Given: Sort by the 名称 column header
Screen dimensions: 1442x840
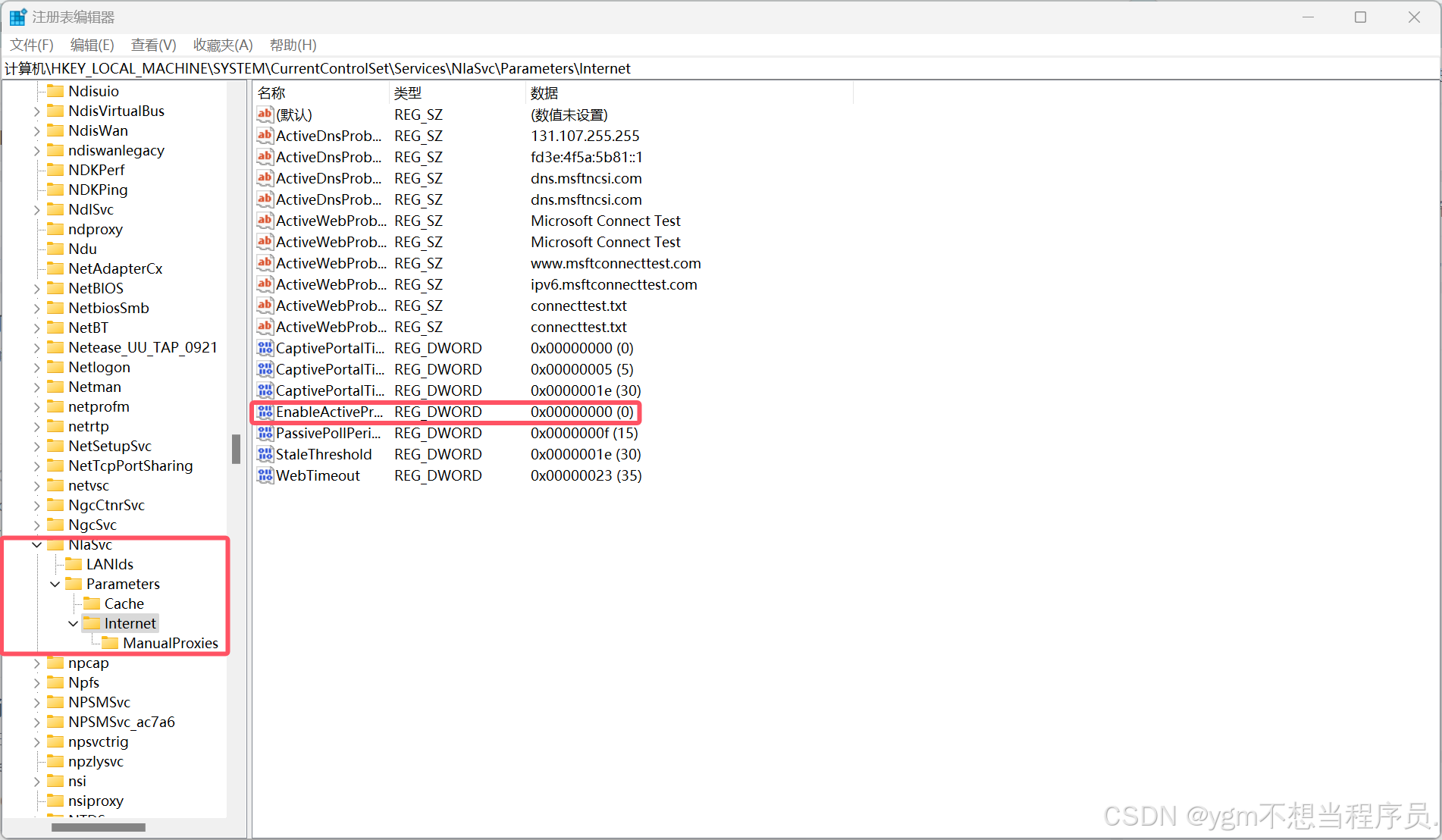Looking at the screenshot, I should coord(321,93).
